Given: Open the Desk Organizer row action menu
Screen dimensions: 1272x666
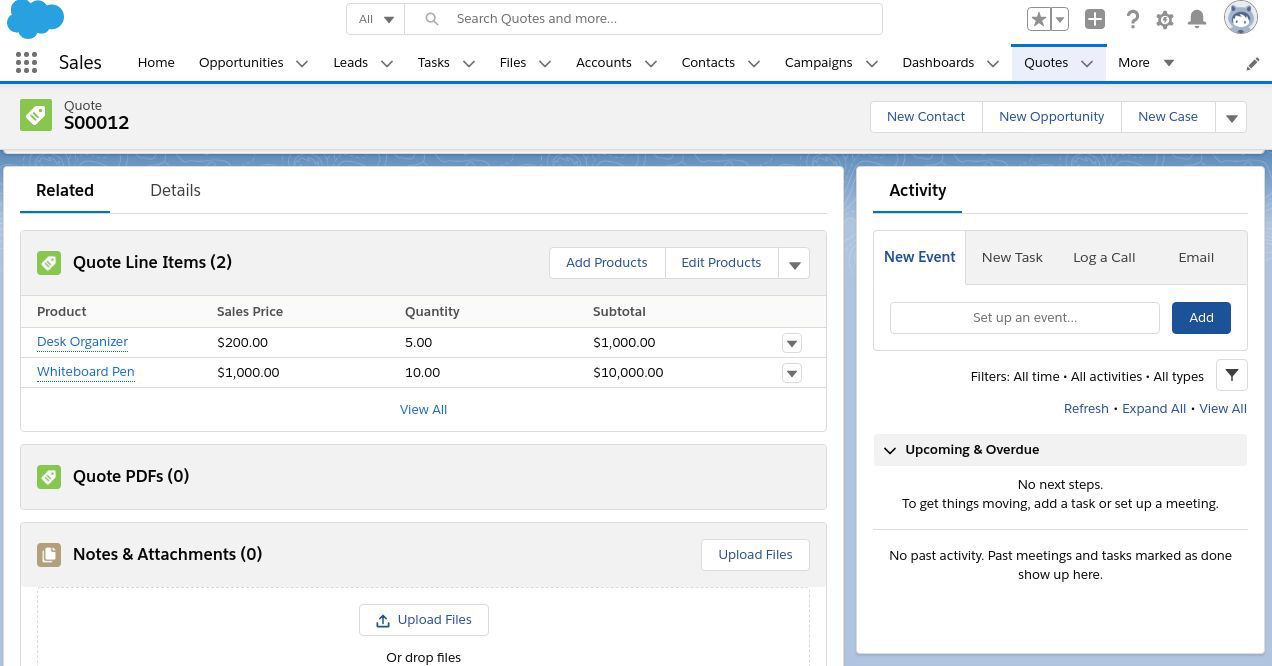Looking at the screenshot, I should [x=791, y=343].
